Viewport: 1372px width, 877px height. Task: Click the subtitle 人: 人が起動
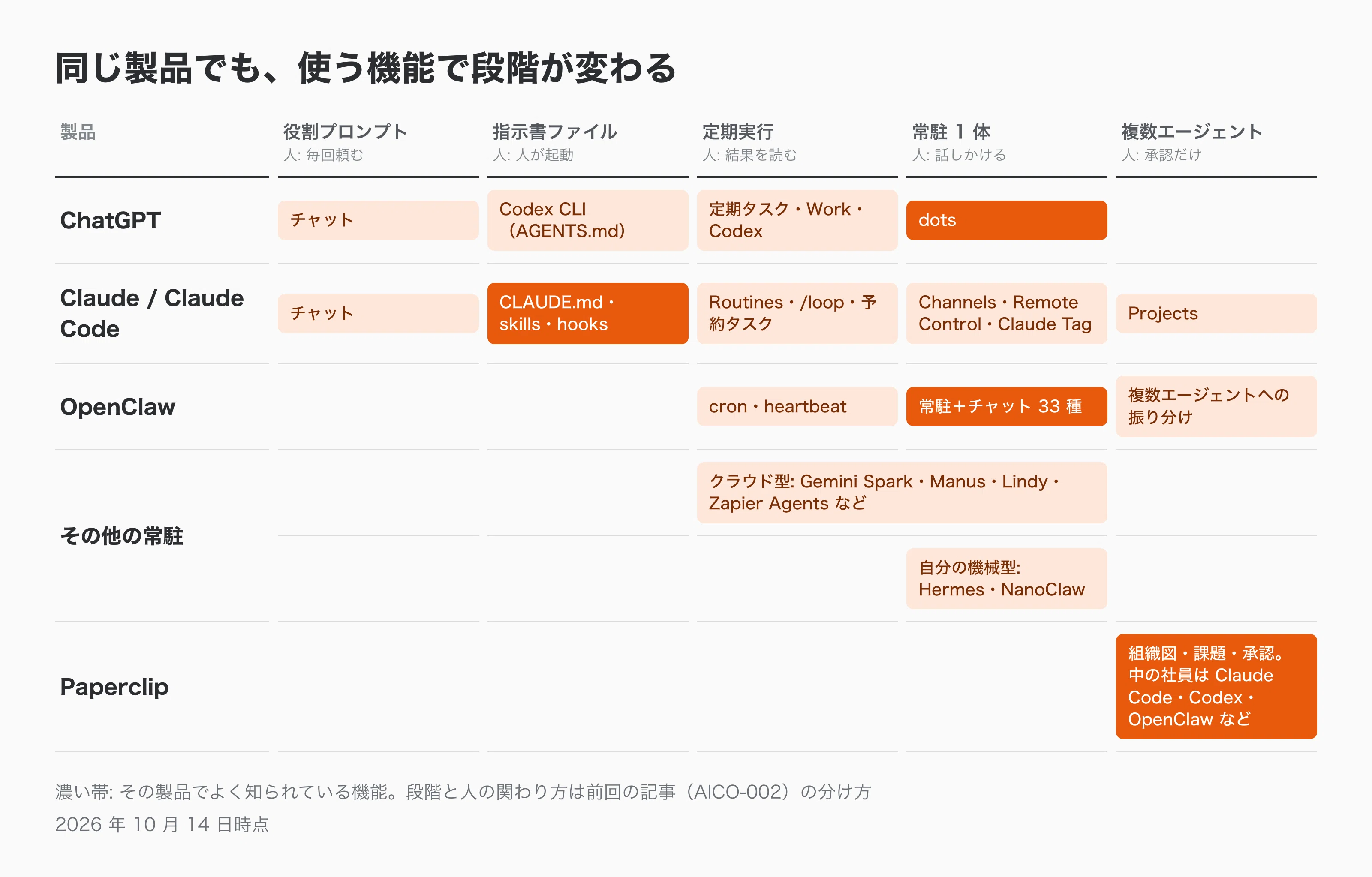pyautogui.click(x=533, y=155)
